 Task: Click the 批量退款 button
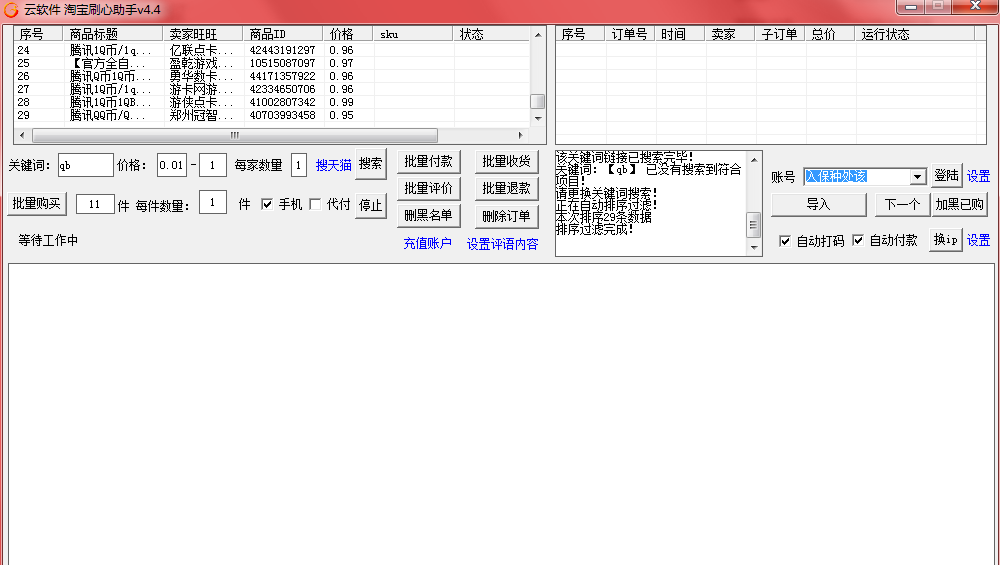click(506, 189)
